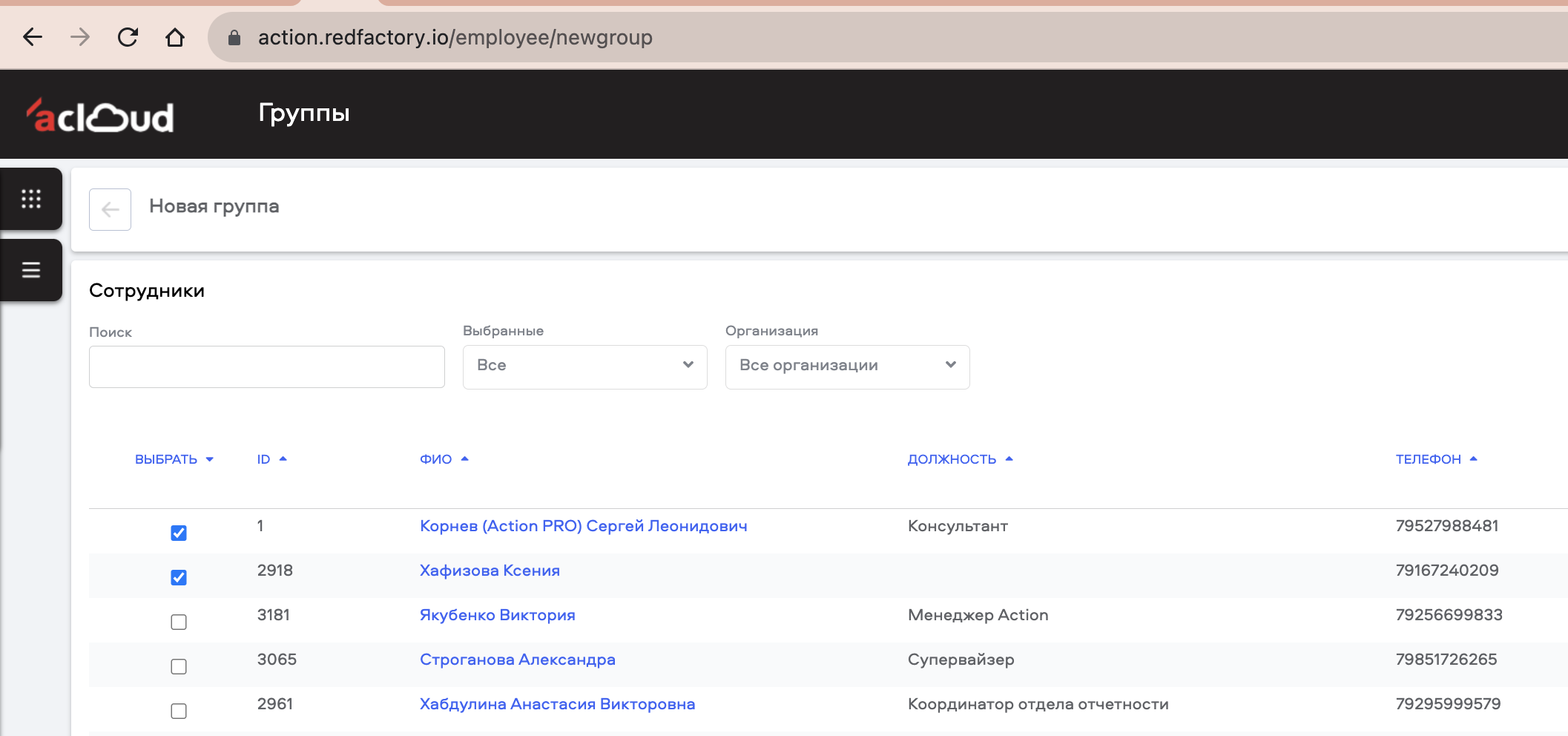
Task: Open the ВЫБРАТЬ column dropdown
Action: (174, 459)
